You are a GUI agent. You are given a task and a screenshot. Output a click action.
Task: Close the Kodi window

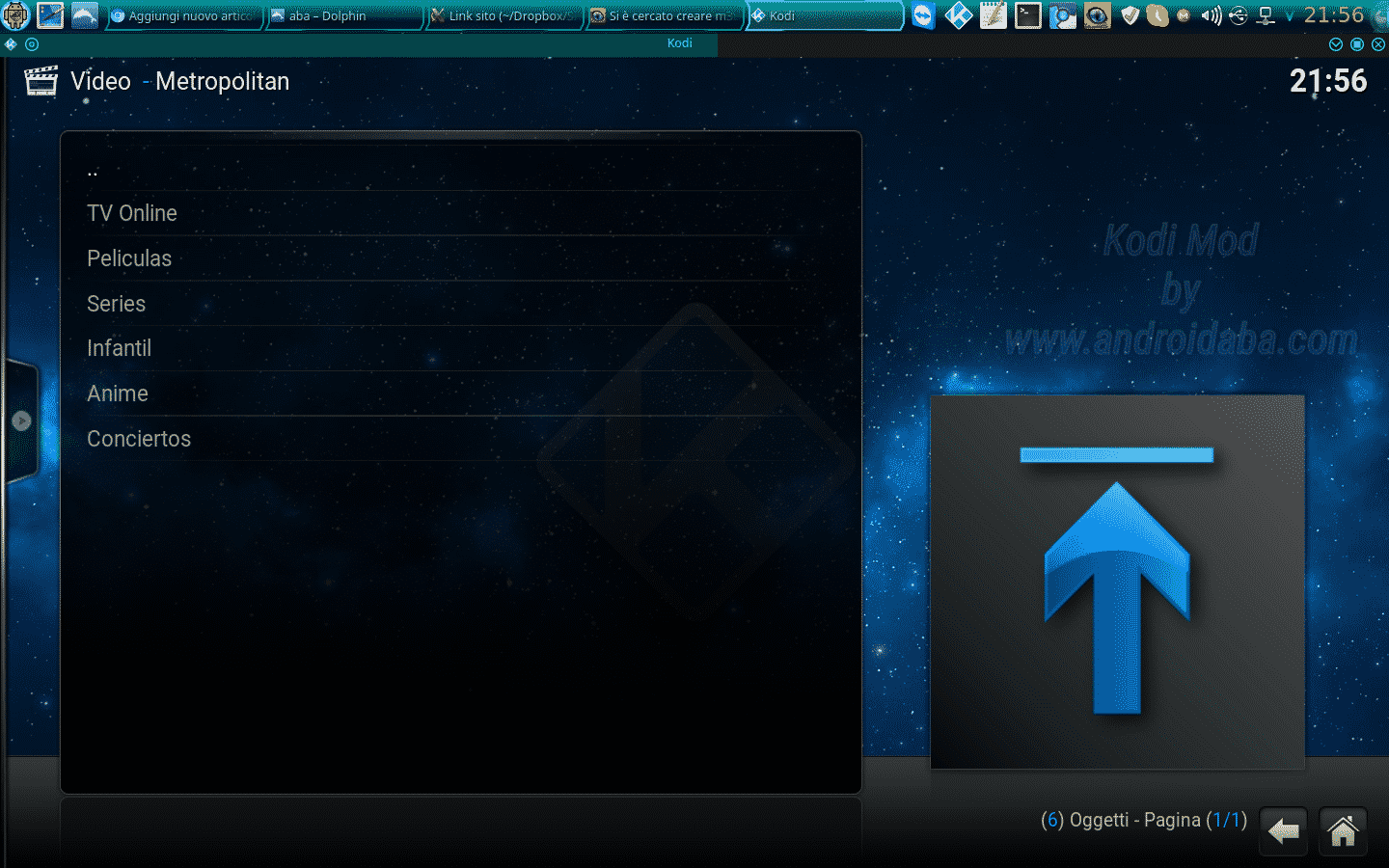(x=1378, y=44)
